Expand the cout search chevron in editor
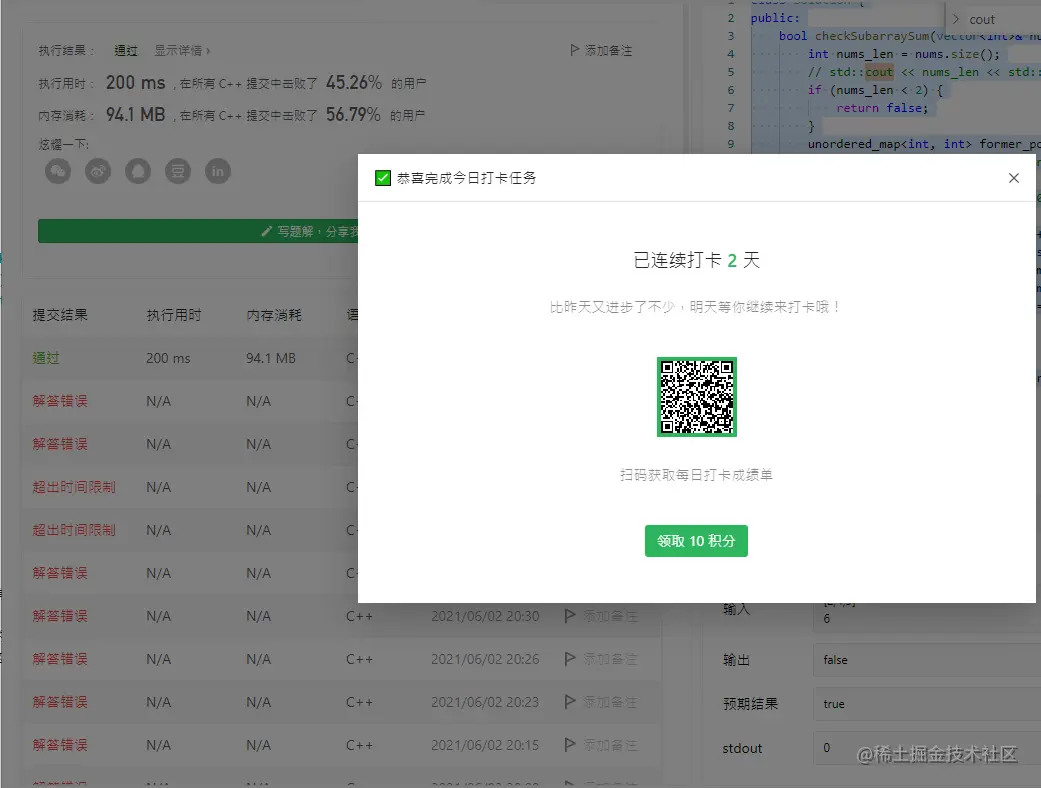 tap(955, 19)
